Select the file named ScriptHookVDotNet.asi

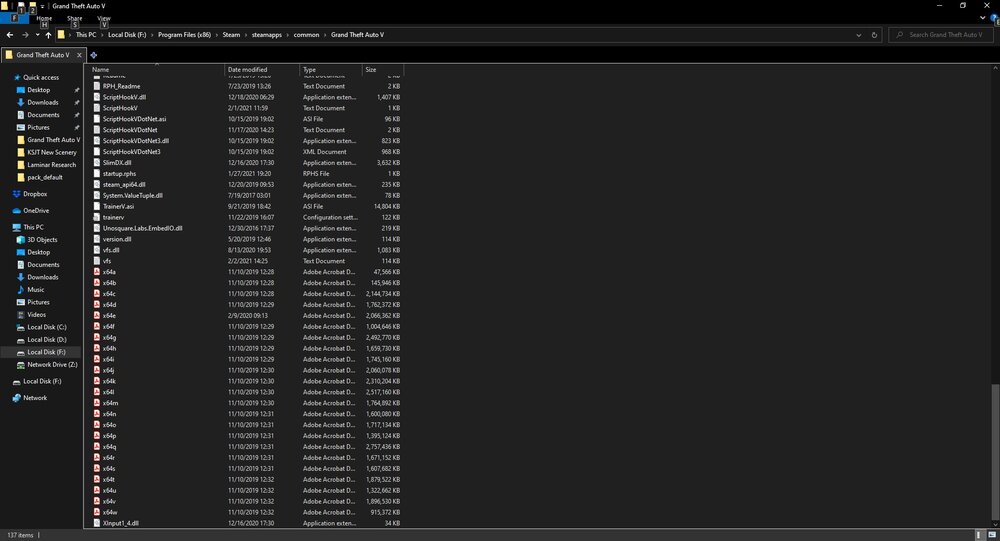click(135, 119)
